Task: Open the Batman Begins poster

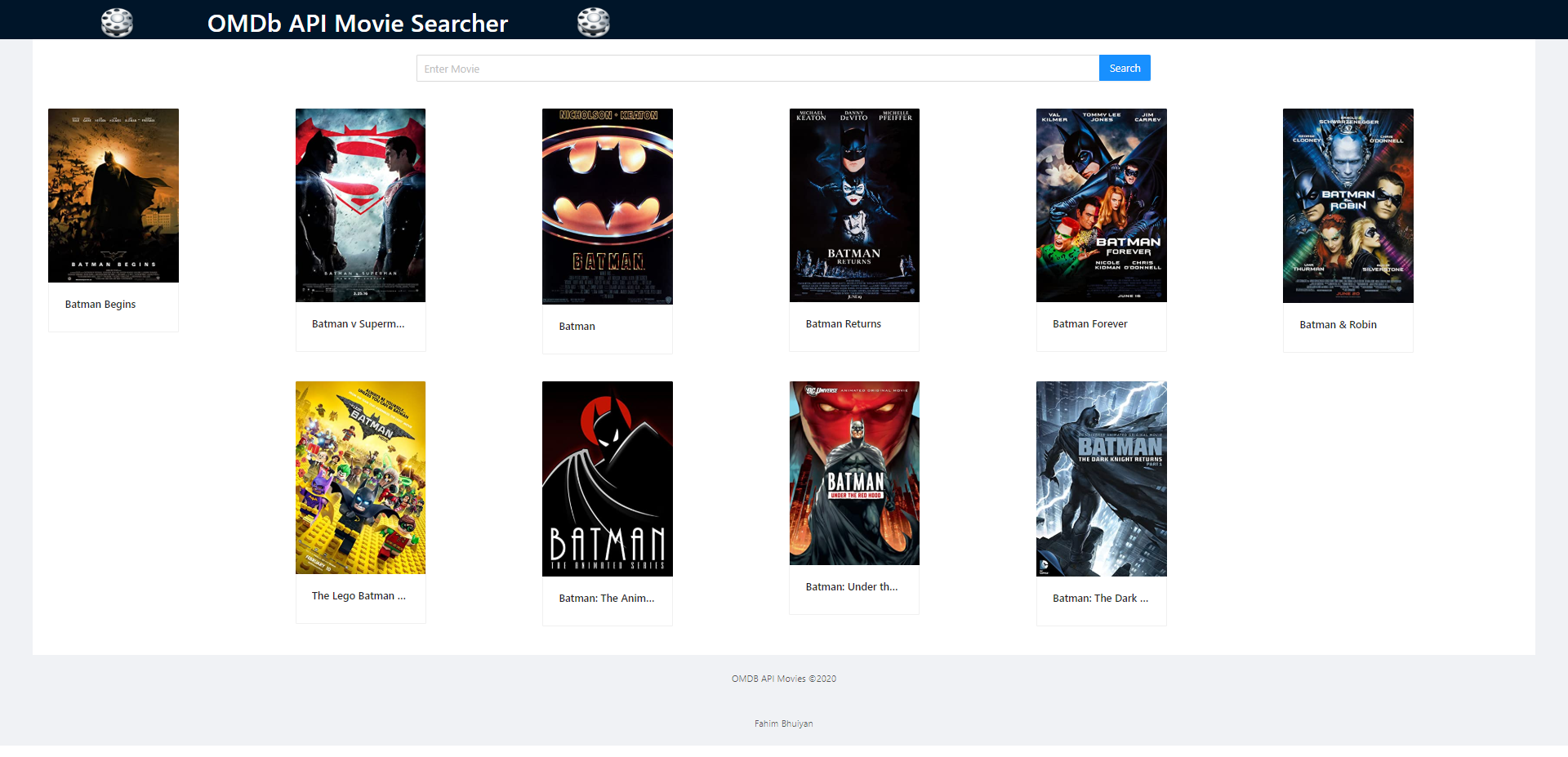Action: [114, 195]
